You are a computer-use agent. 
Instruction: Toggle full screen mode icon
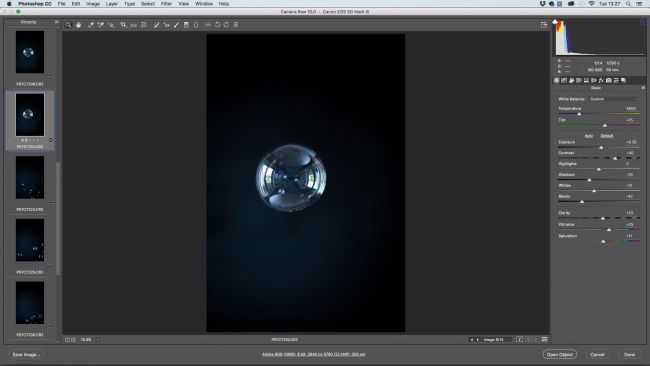point(544,25)
